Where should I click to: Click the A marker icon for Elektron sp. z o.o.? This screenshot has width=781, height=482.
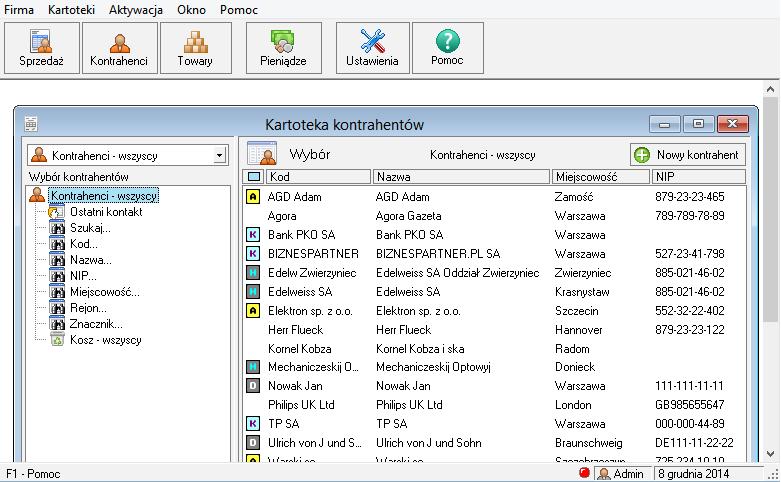click(x=253, y=311)
